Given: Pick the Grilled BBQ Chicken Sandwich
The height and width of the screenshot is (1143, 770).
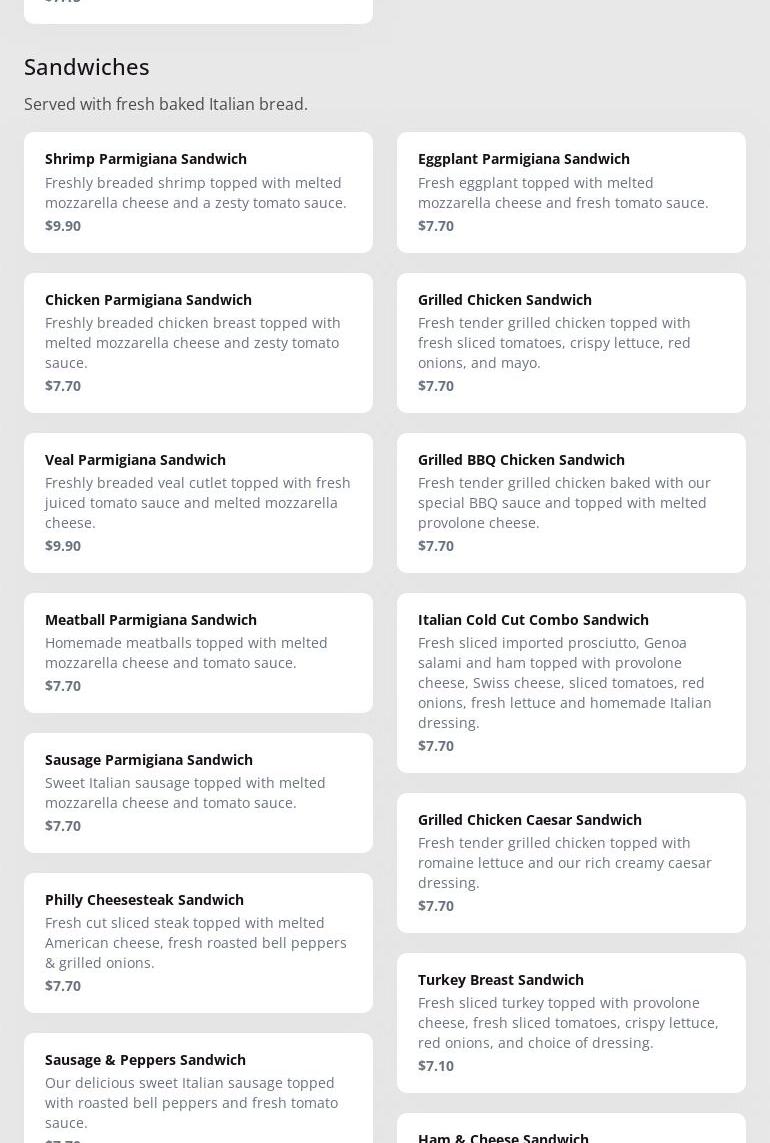Looking at the screenshot, I should pyautogui.click(x=571, y=503).
